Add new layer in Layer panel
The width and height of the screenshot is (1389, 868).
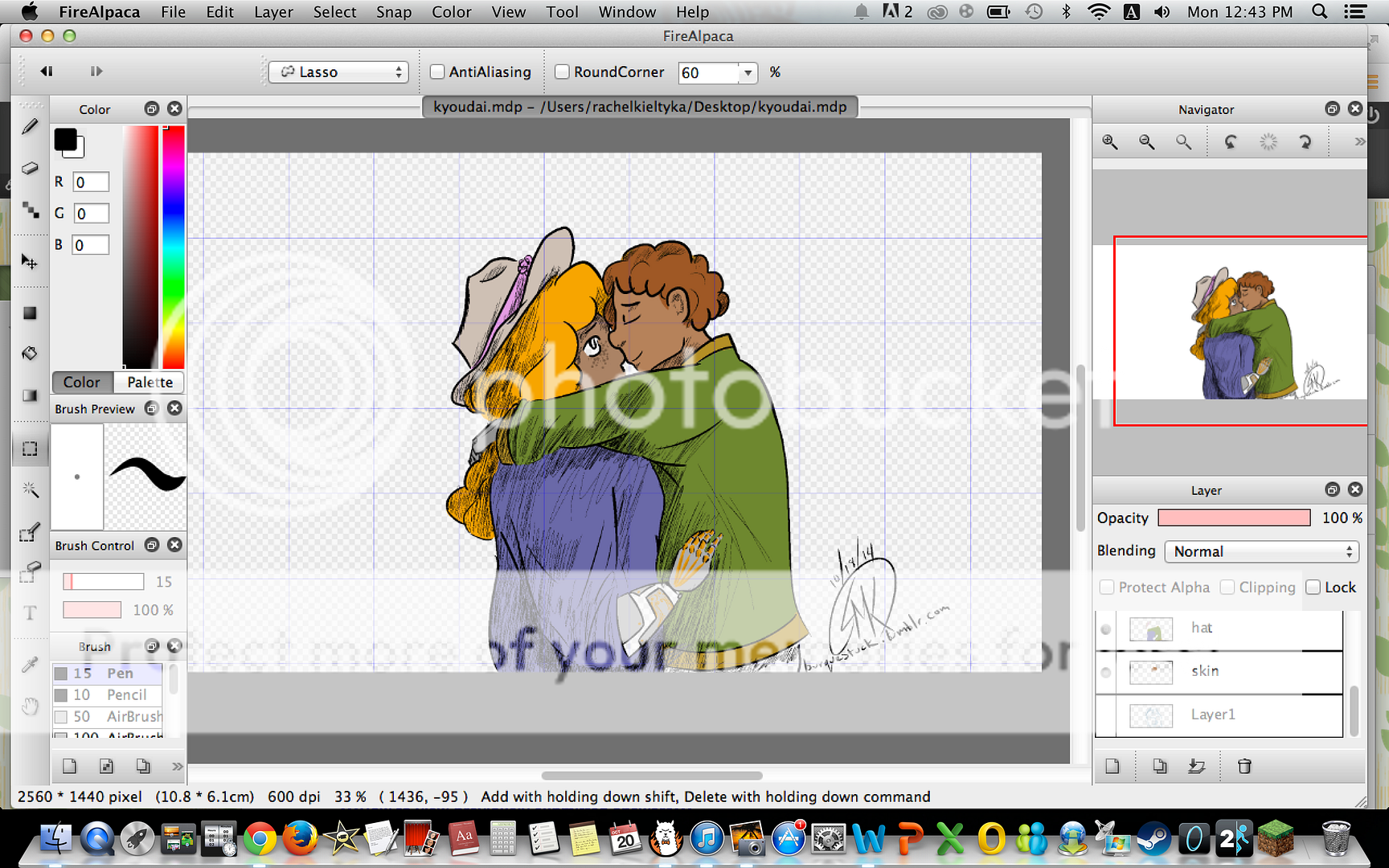[1112, 767]
